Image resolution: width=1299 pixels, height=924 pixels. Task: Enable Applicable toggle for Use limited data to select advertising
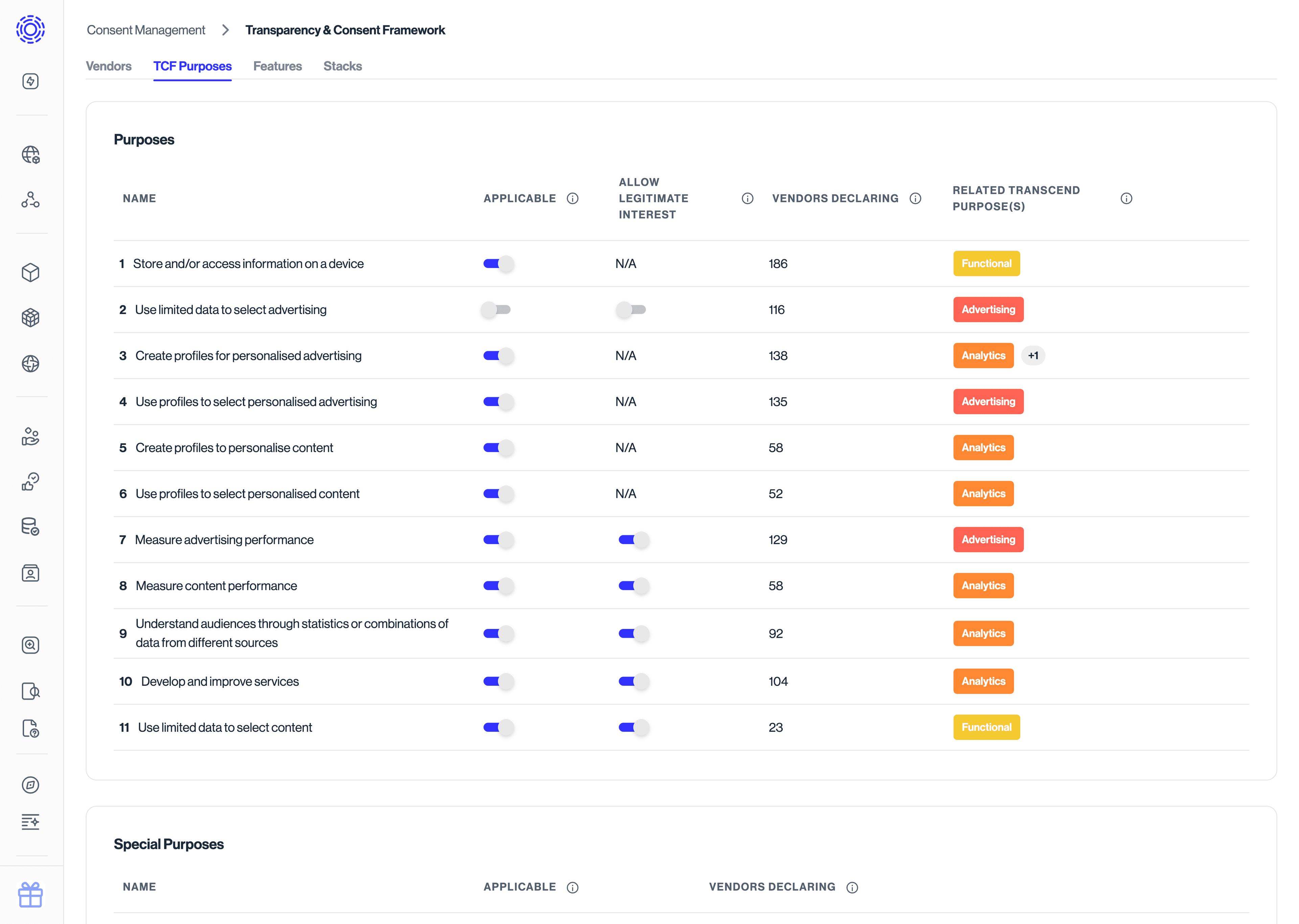(495, 310)
